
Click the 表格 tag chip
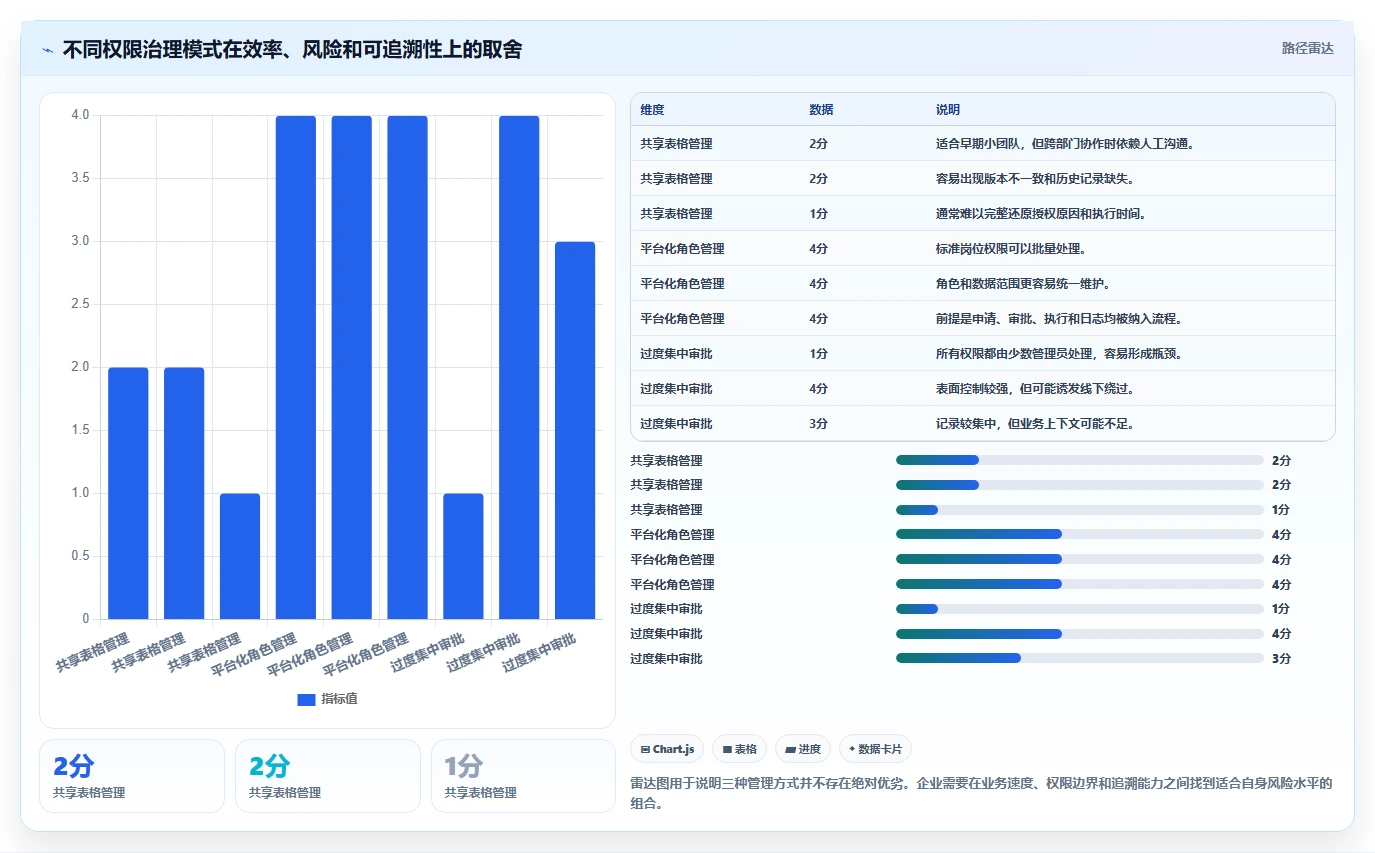point(739,749)
